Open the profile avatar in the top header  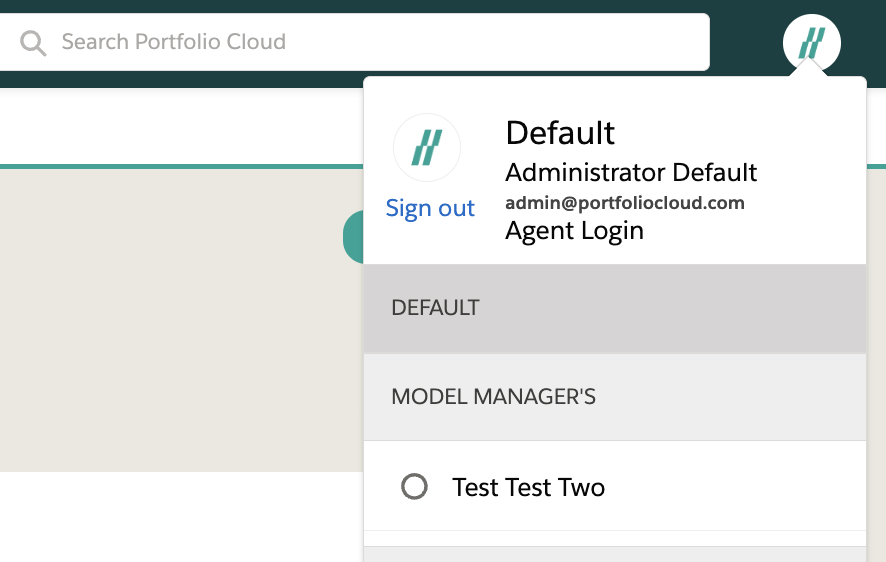click(812, 43)
